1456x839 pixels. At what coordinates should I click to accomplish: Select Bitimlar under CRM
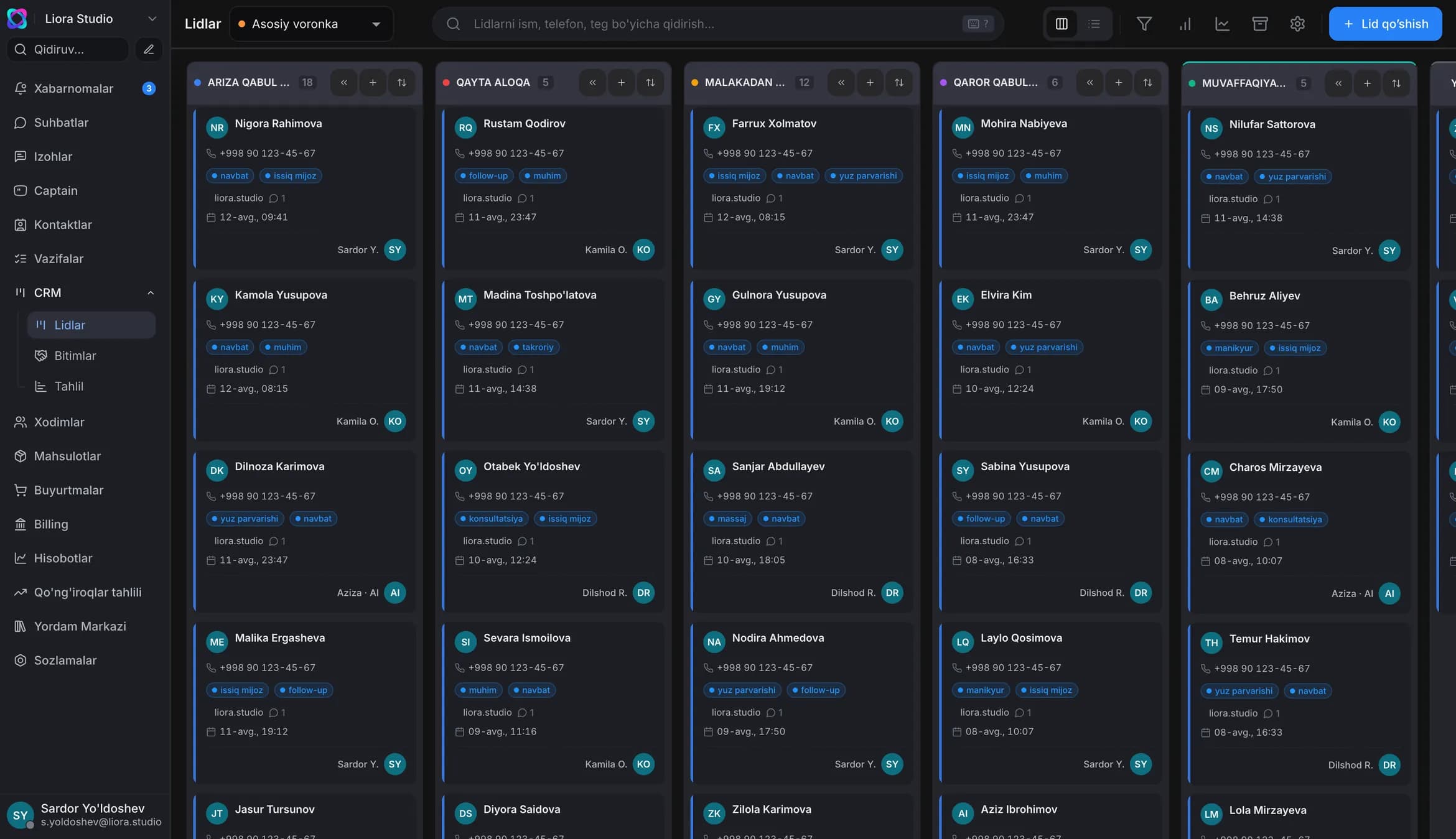pos(91,356)
